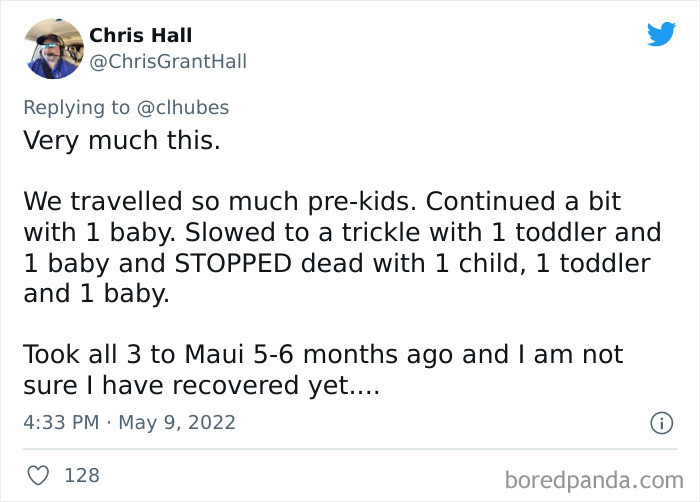Click the "Chris Hall" display name
The width and height of the screenshot is (700, 502).
pyautogui.click(x=140, y=35)
